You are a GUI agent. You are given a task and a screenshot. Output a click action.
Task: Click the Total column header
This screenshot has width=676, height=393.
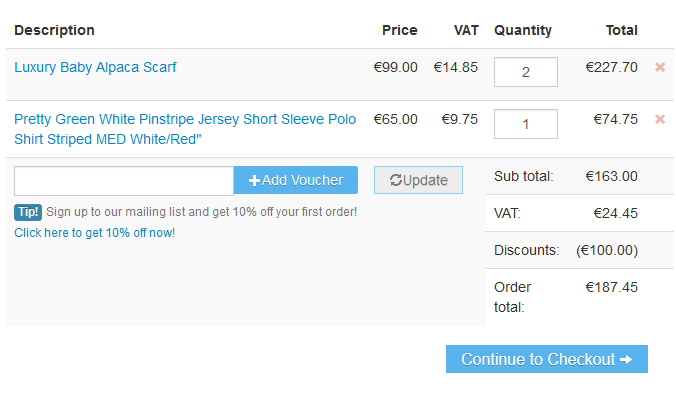point(622,30)
